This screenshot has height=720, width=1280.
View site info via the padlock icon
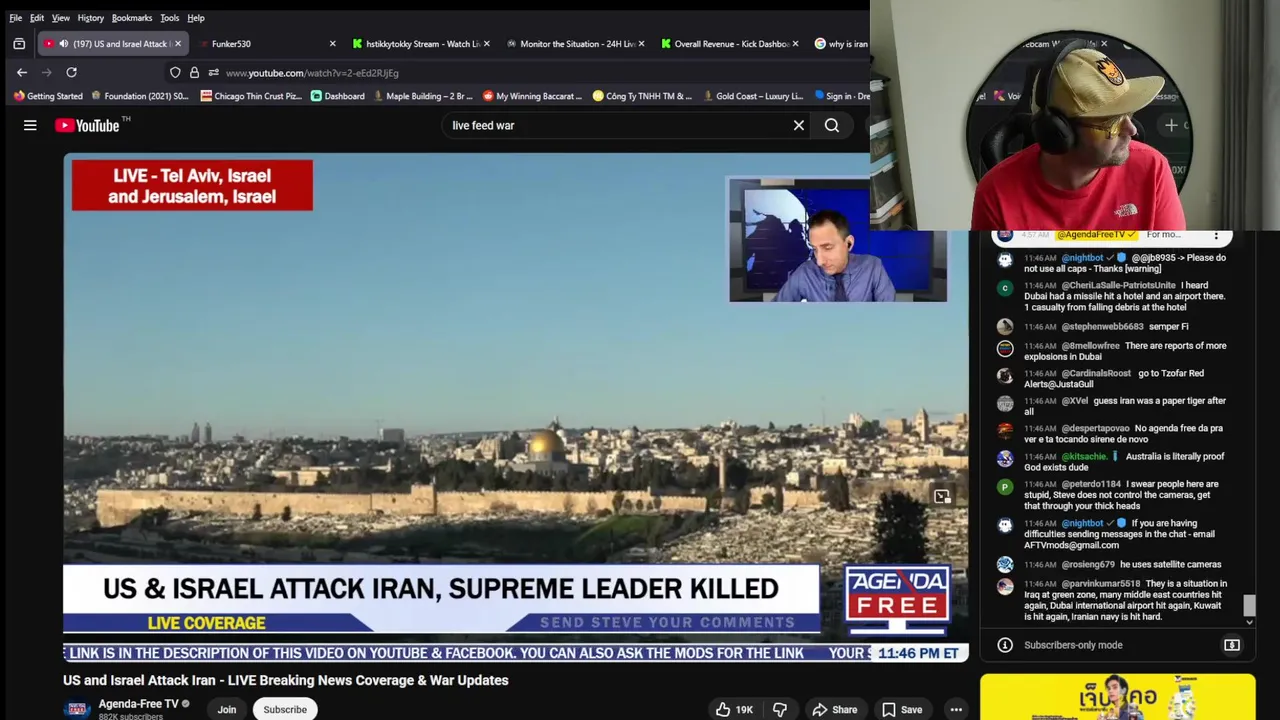[x=194, y=72]
